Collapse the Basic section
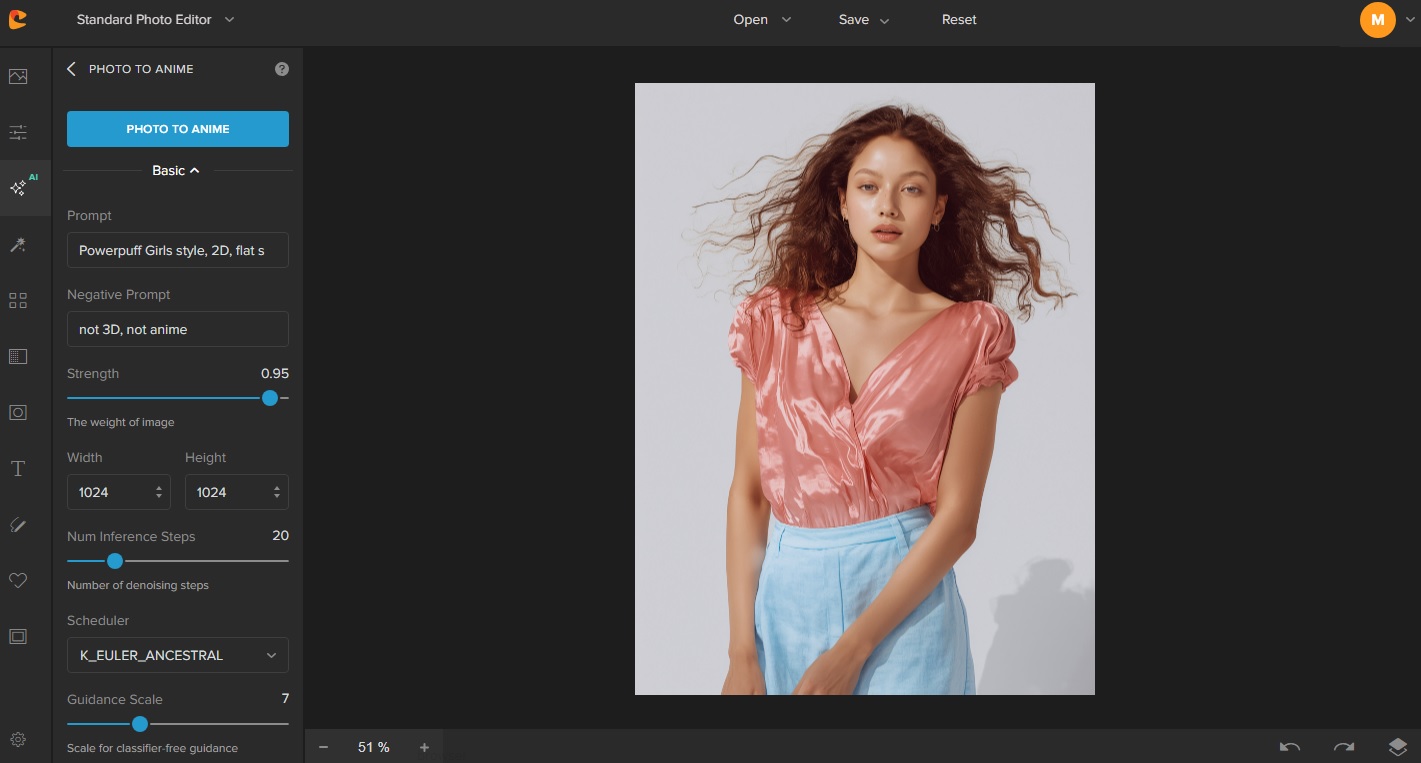 click(x=176, y=171)
